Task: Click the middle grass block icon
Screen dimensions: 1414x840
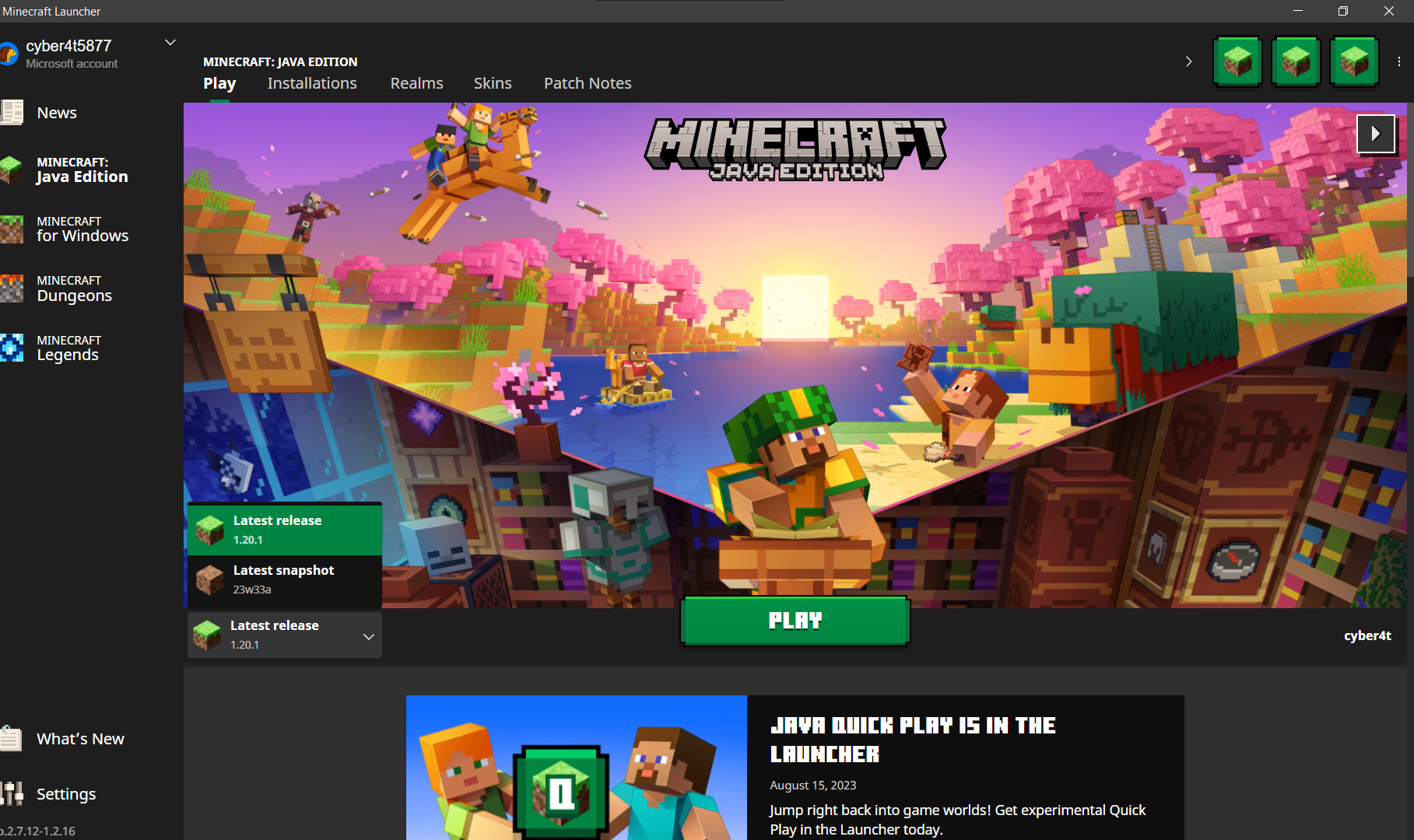Action: 1296,61
